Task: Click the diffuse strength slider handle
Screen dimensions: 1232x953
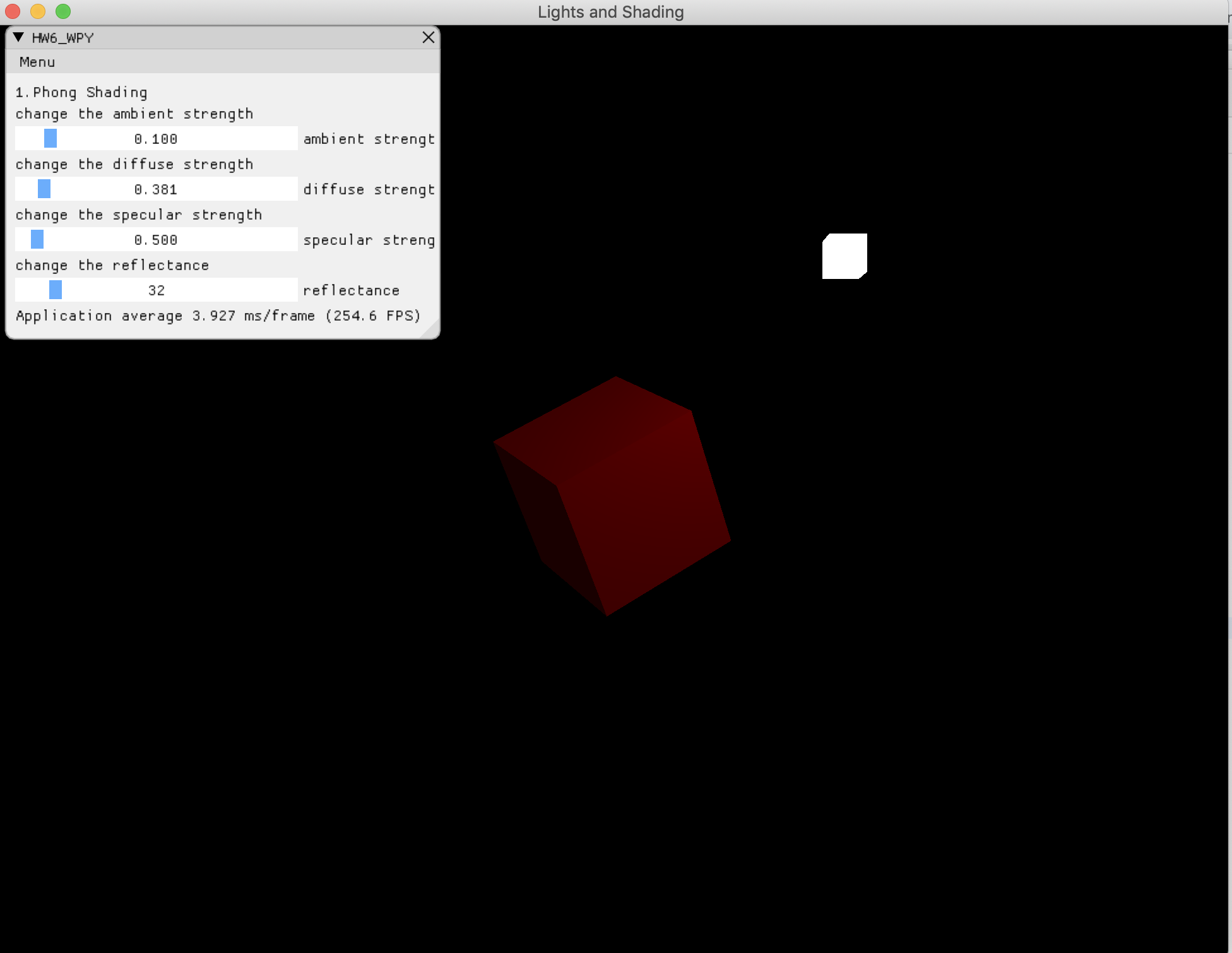Action: (44, 189)
